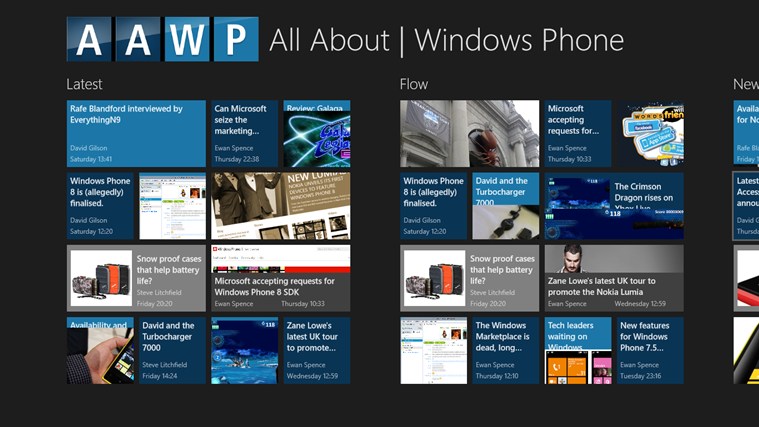Open the Latest section header

(84, 84)
